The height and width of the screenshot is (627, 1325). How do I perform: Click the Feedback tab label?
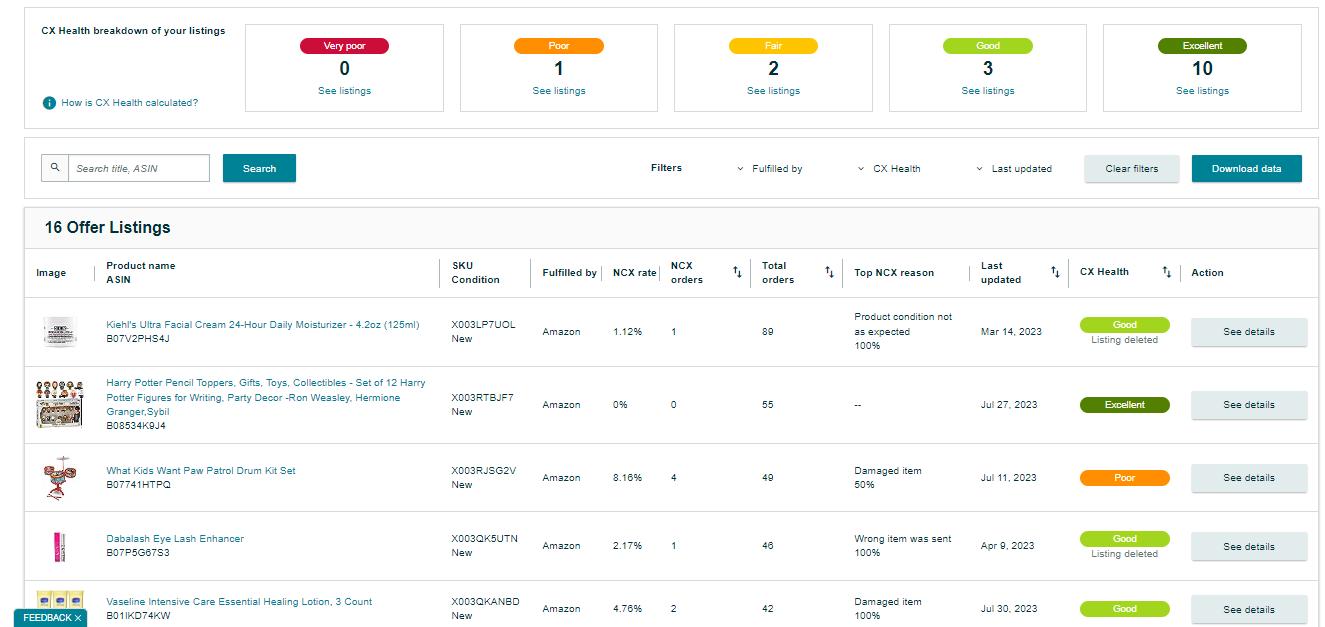tap(48, 618)
